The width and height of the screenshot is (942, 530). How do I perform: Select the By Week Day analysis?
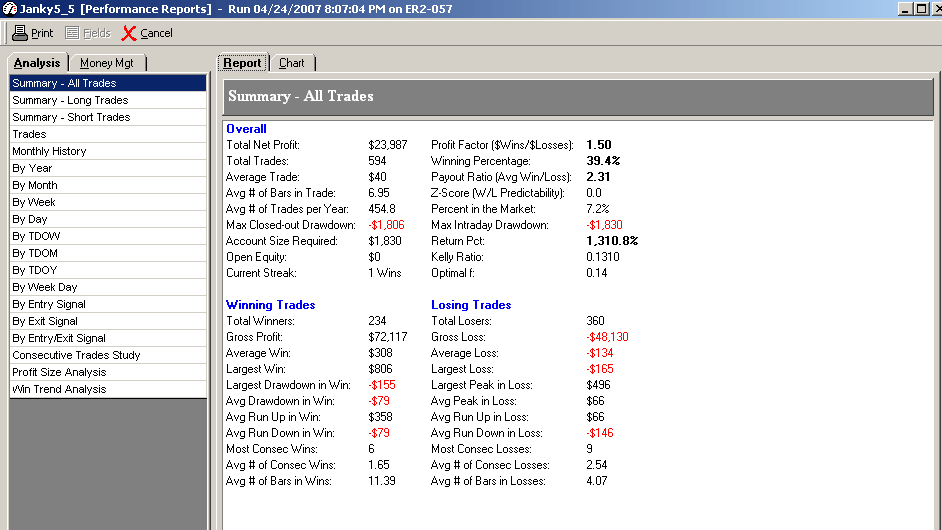[x=108, y=287]
